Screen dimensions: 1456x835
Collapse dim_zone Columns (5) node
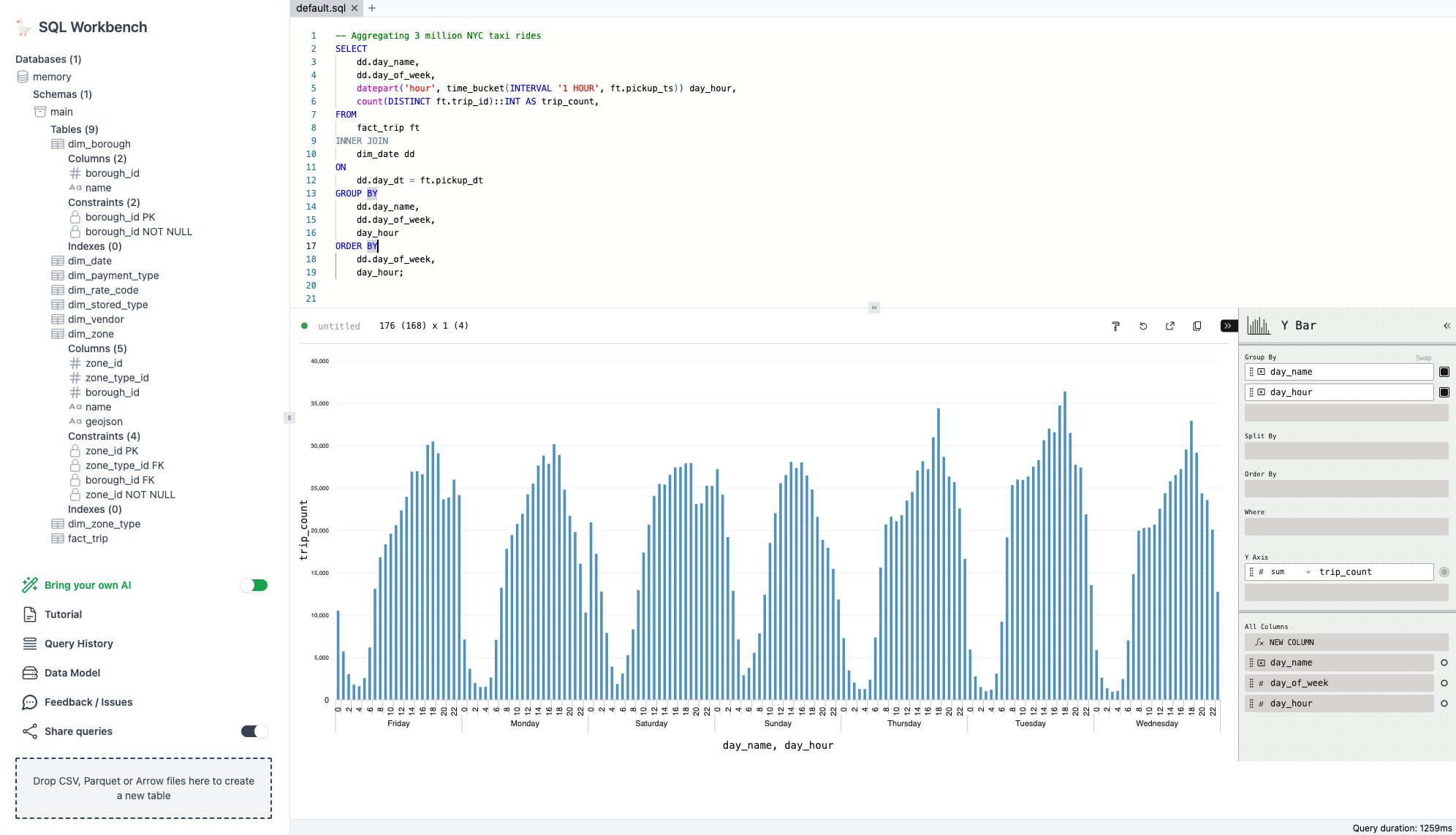(x=97, y=348)
